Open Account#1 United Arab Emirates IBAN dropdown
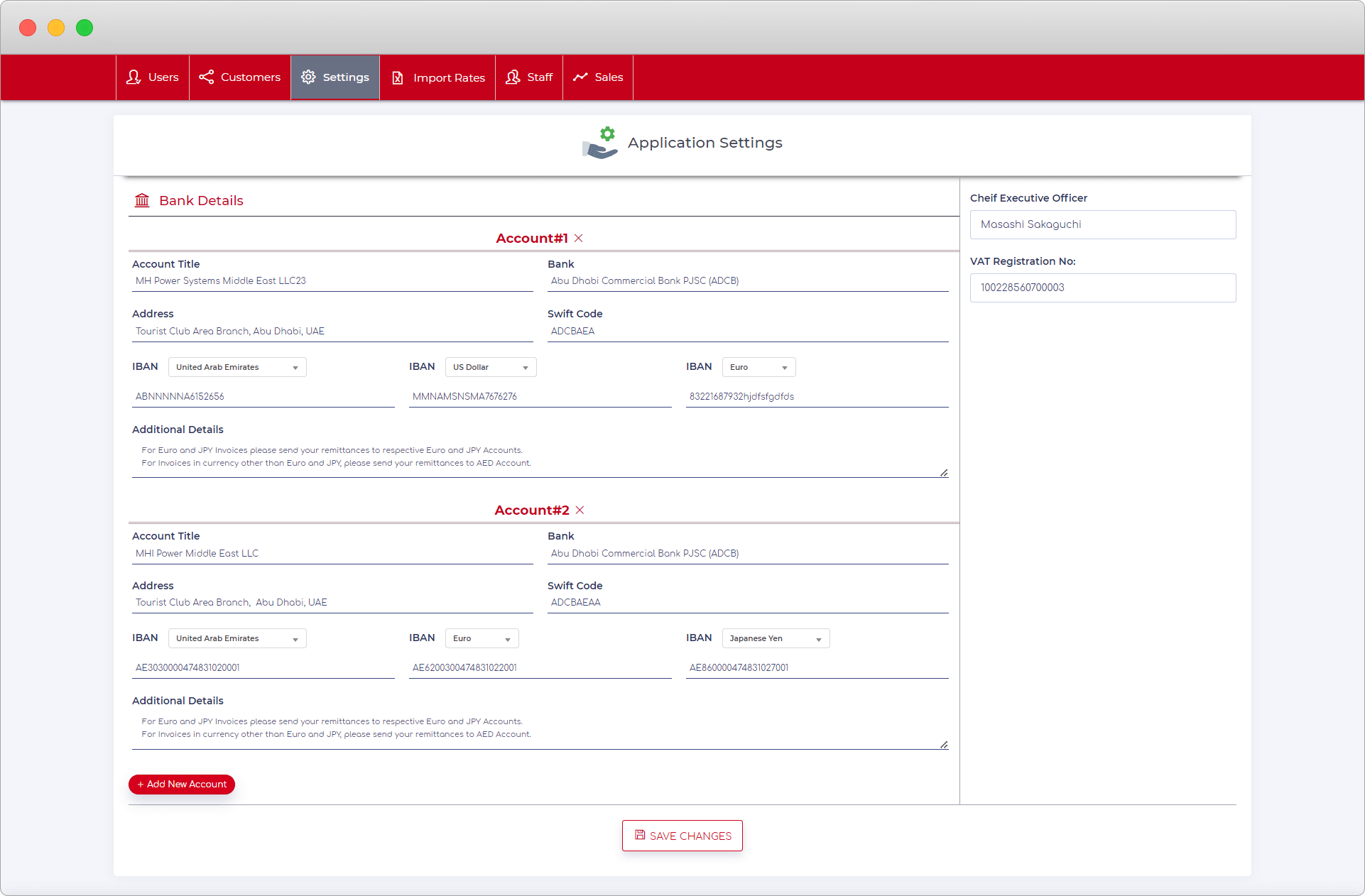Screen dimensions: 1365x896 pyautogui.click(x=237, y=367)
